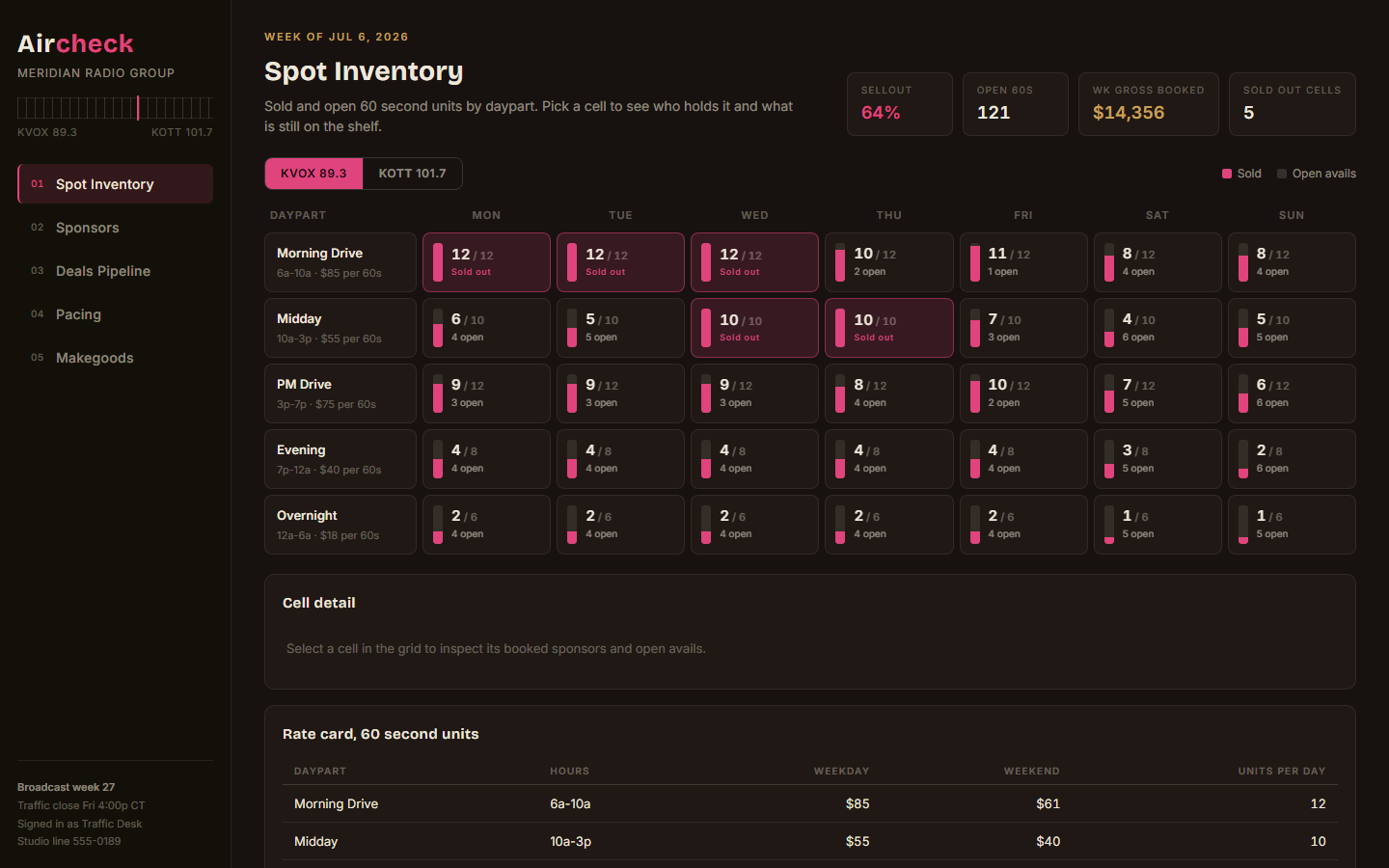Switch to the KVOX 89.3 station tab
The width and height of the screenshot is (1389, 868).
click(x=313, y=174)
